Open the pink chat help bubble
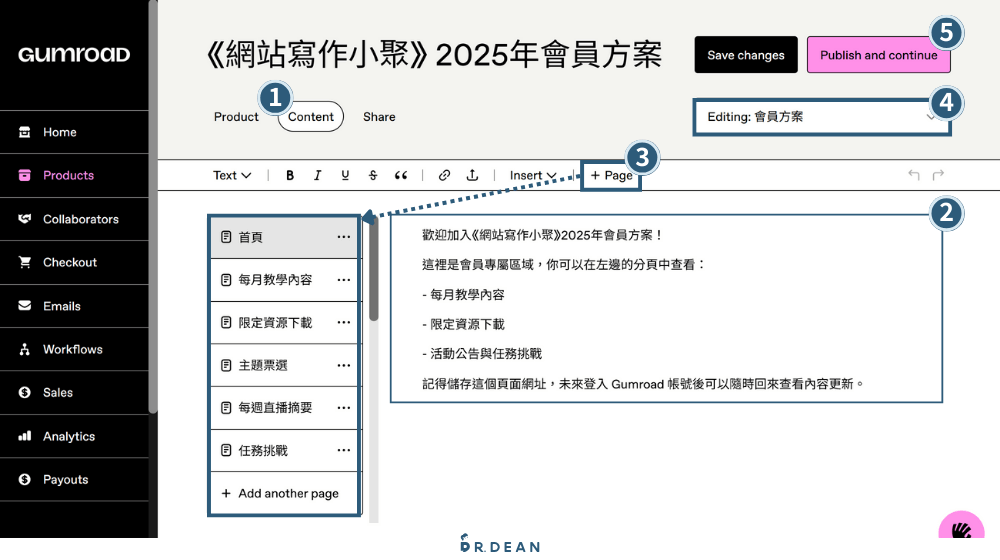 point(961,526)
